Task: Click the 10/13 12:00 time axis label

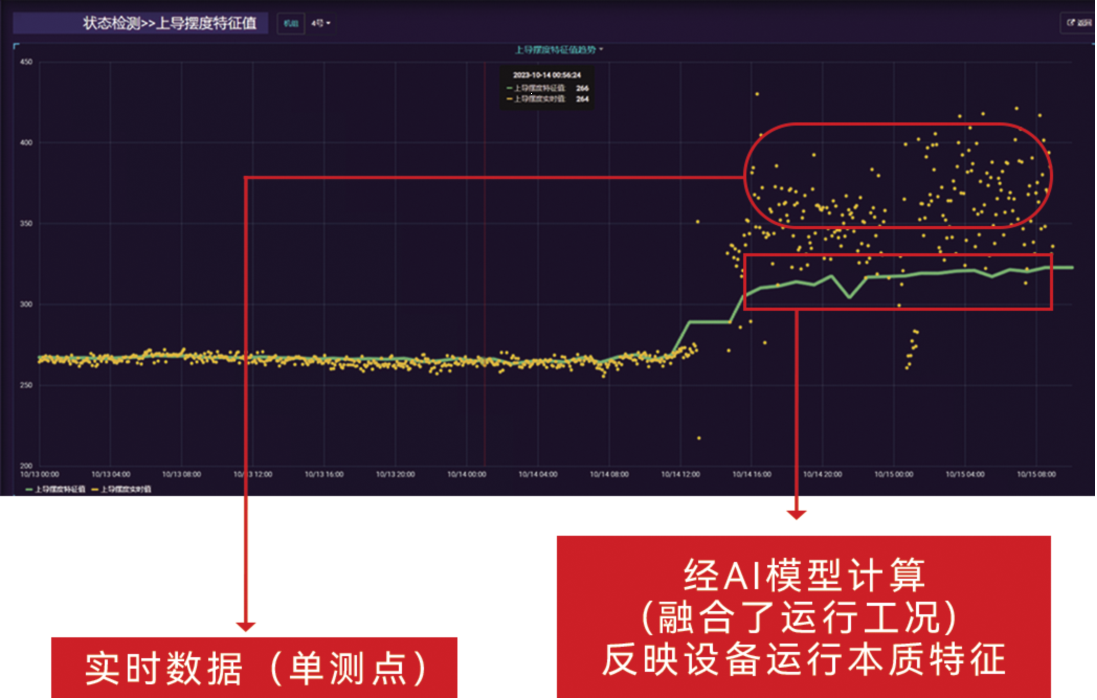Action: [252, 475]
